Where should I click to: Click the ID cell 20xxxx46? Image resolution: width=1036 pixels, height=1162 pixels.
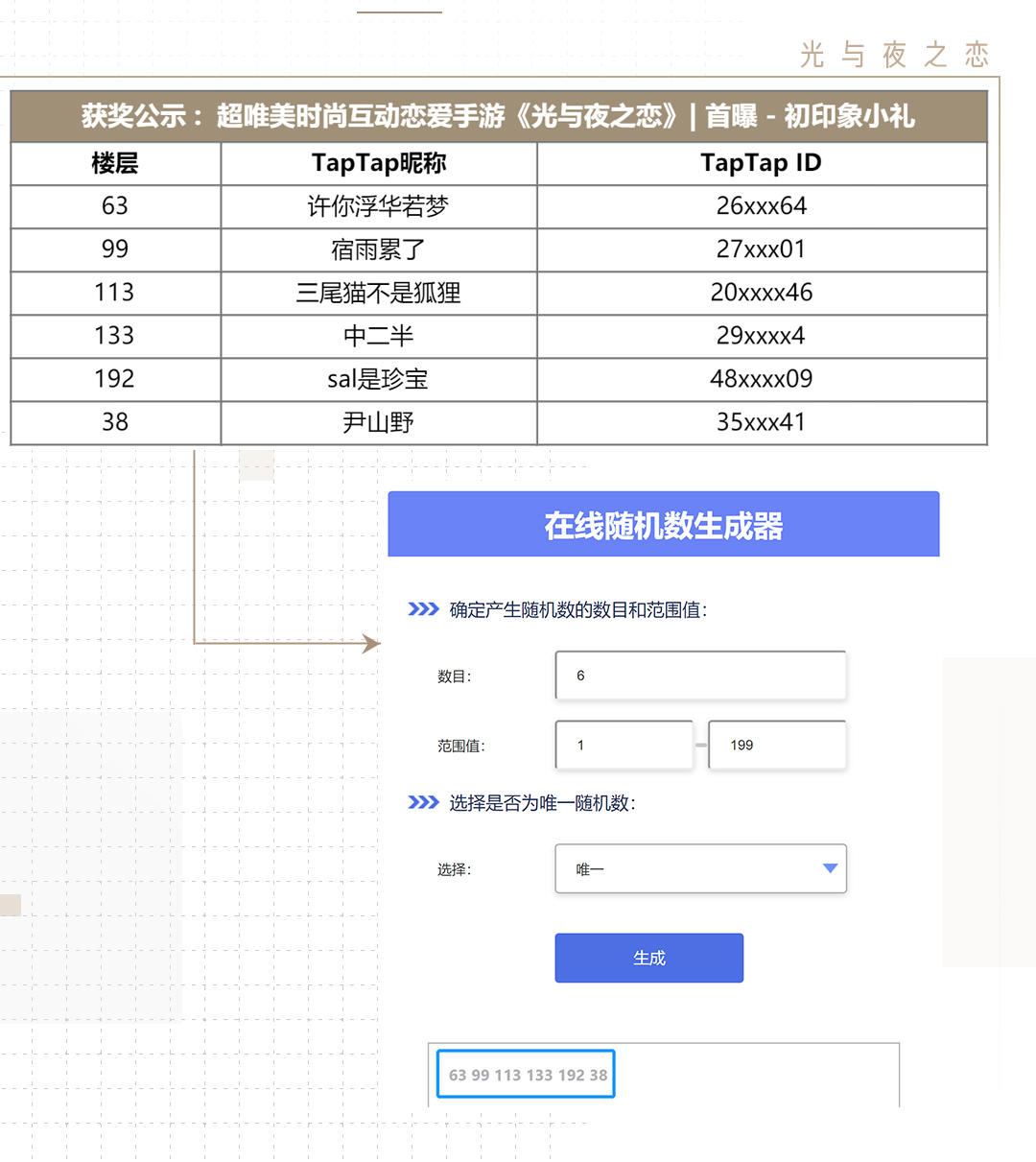[x=762, y=293]
